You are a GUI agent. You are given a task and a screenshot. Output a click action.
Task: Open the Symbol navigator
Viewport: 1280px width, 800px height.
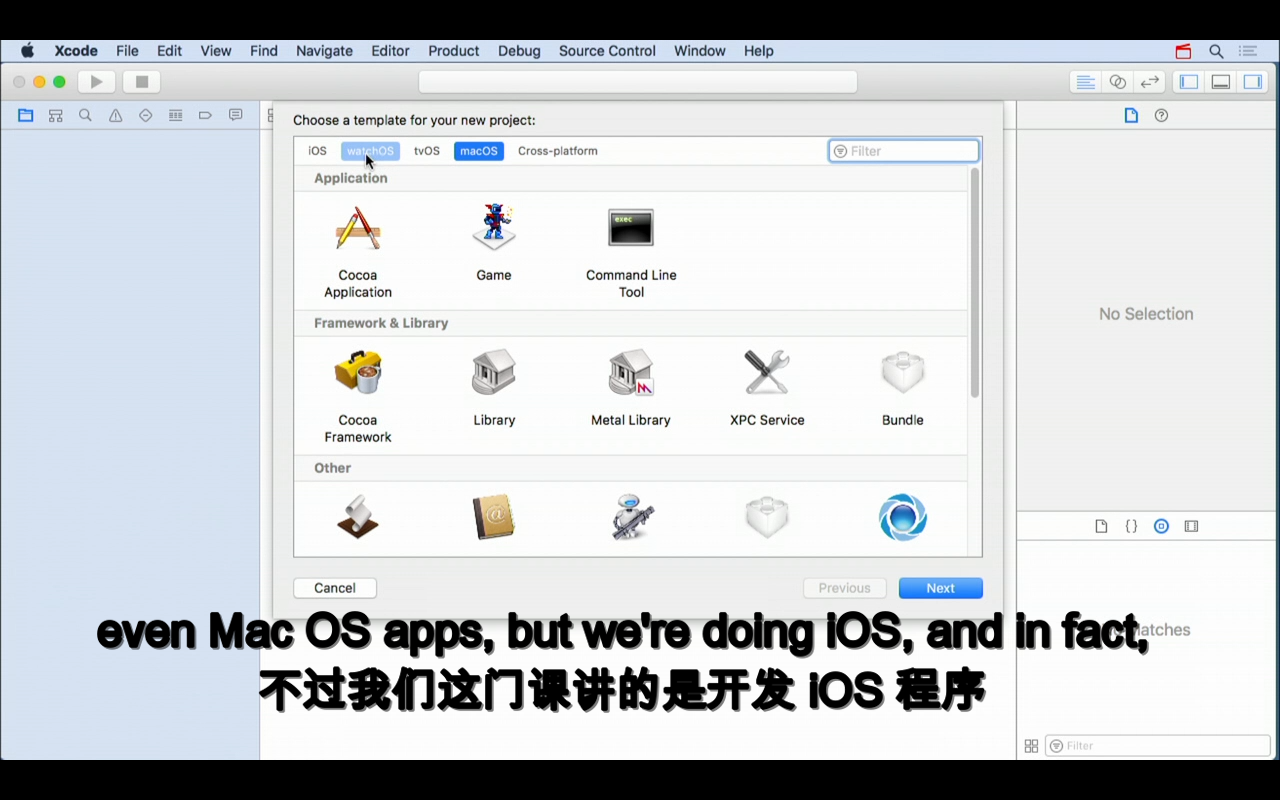click(x=56, y=116)
